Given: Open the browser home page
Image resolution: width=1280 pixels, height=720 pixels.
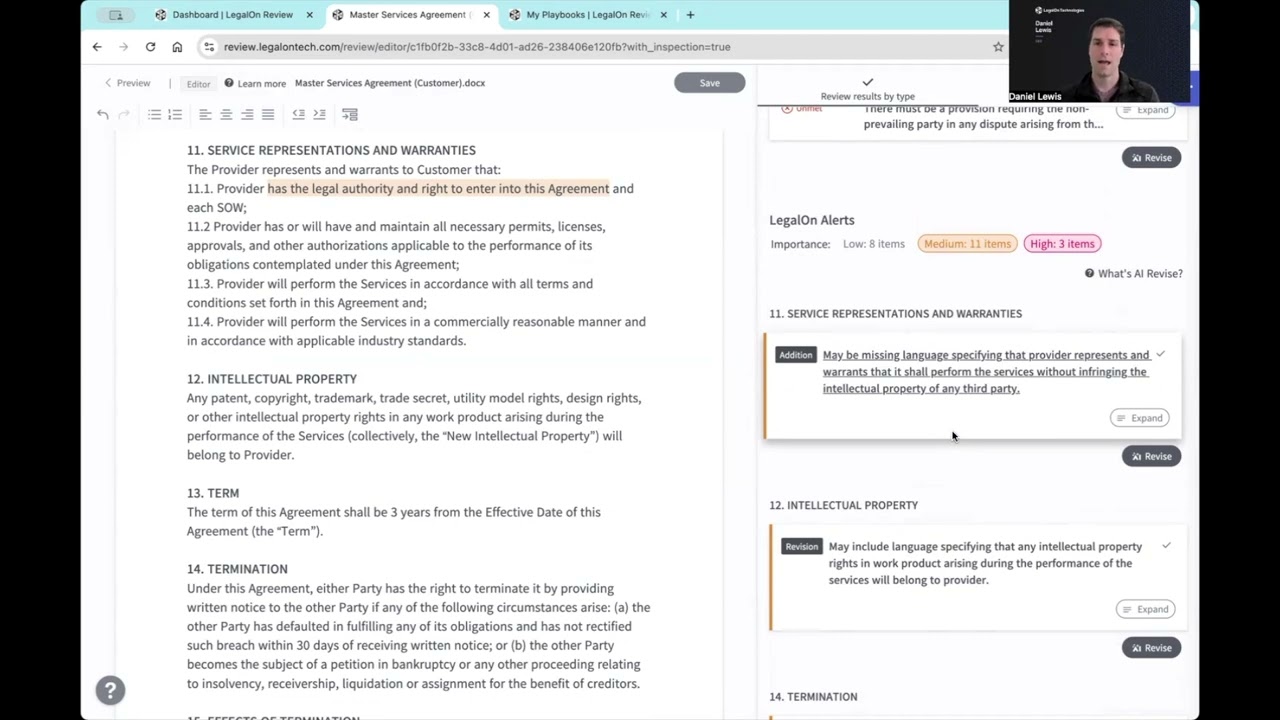Looking at the screenshot, I should 177,47.
